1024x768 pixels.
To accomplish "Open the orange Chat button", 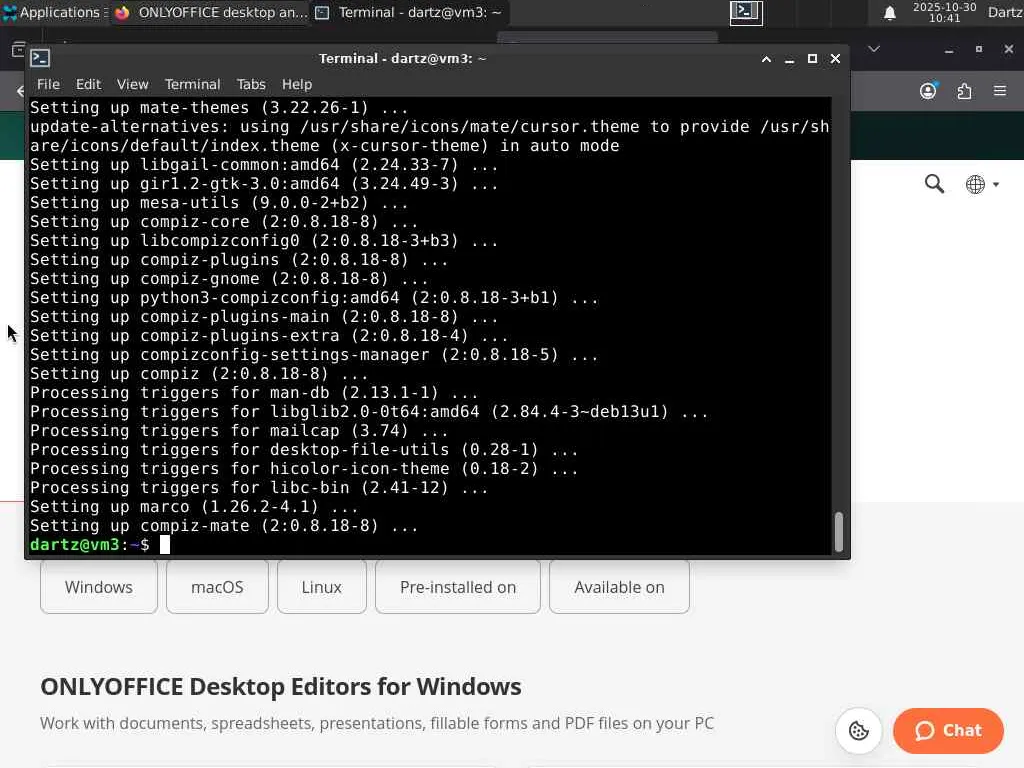I will point(948,730).
